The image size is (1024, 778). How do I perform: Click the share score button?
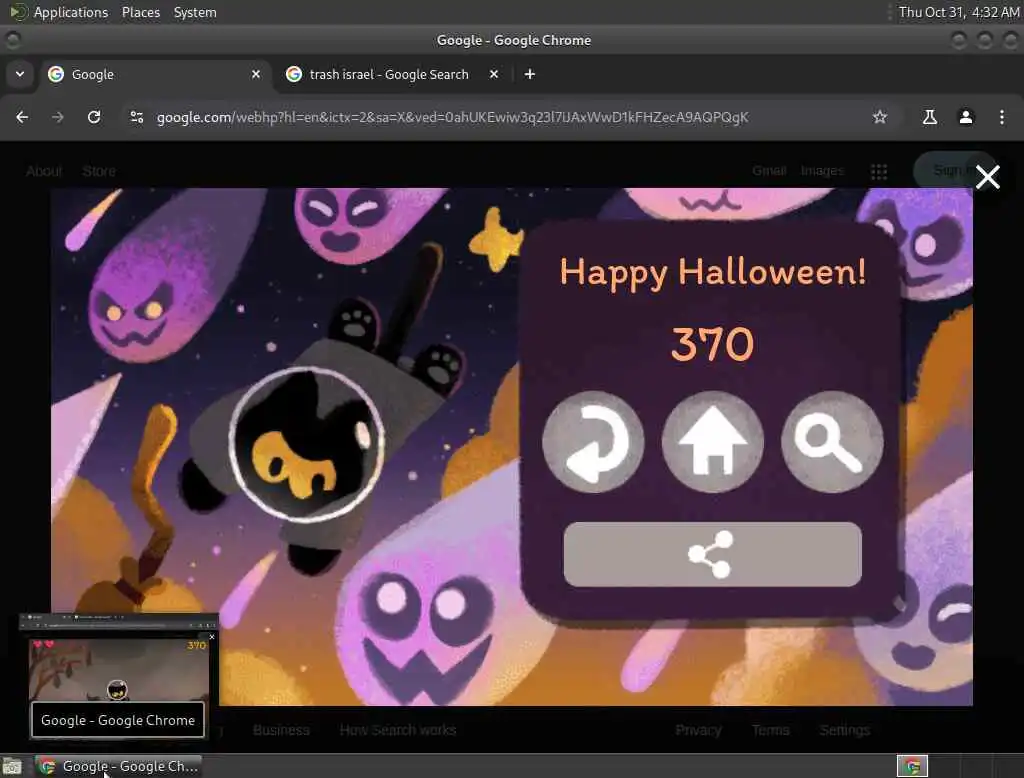(x=712, y=554)
